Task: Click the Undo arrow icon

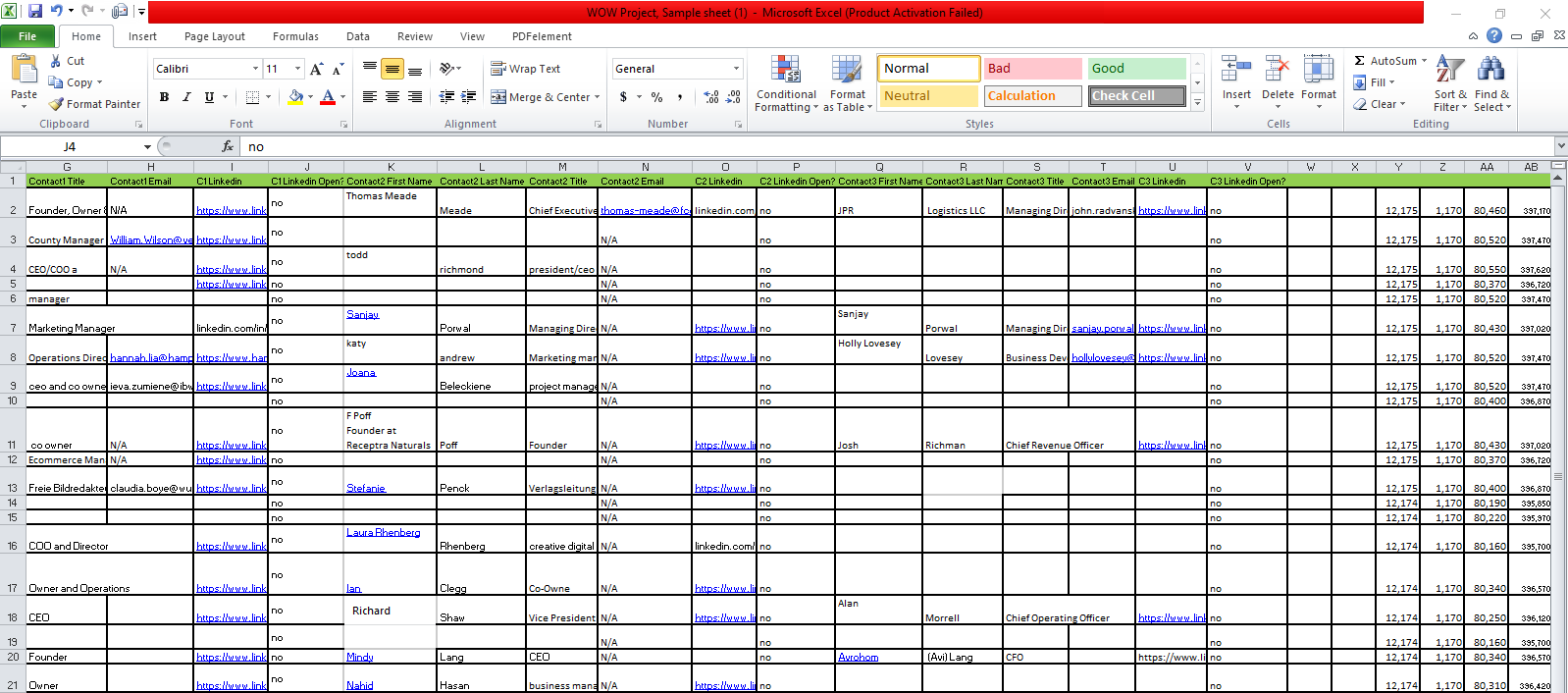Action: 56,12
